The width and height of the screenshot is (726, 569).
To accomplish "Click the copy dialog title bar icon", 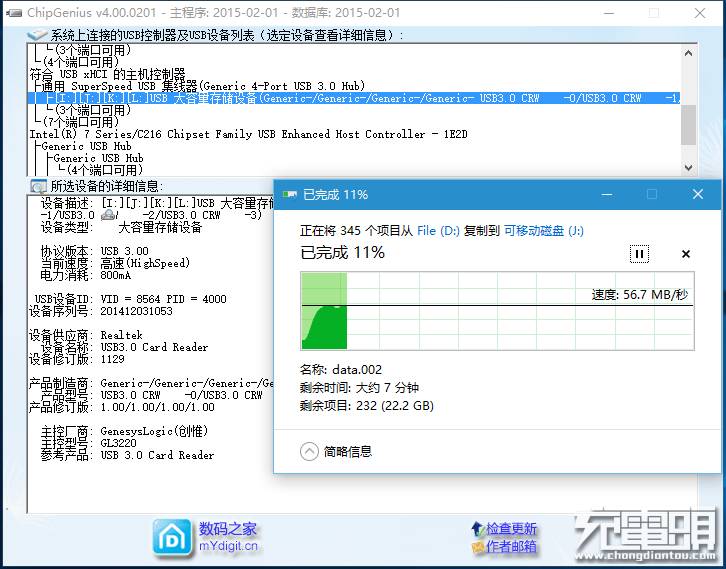I will [290, 194].
